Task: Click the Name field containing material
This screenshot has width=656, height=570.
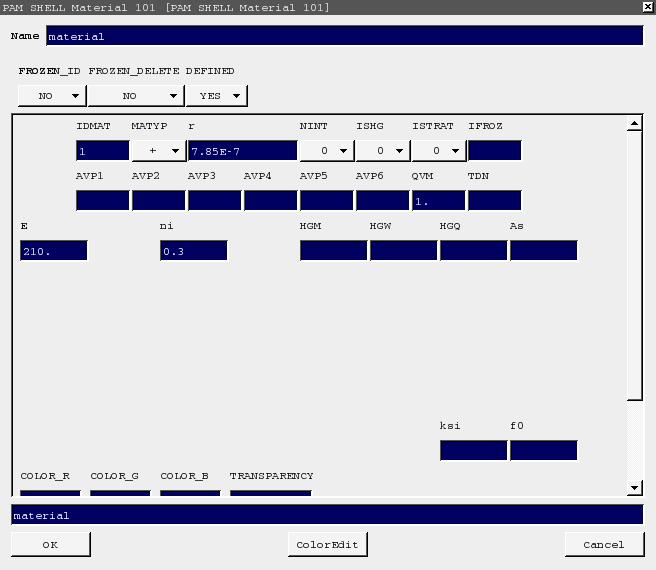Action: point(345,35)
